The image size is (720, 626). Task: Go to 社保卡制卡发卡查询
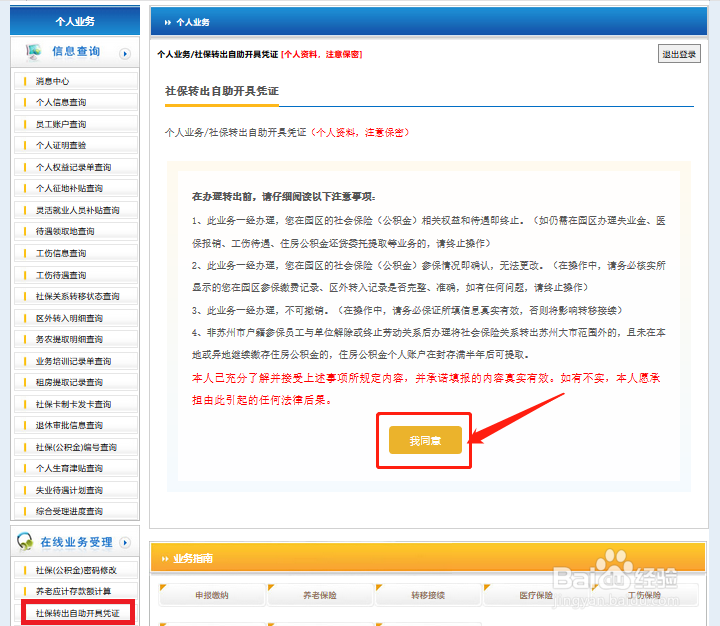pyautogui.click(x=76, y=405)
